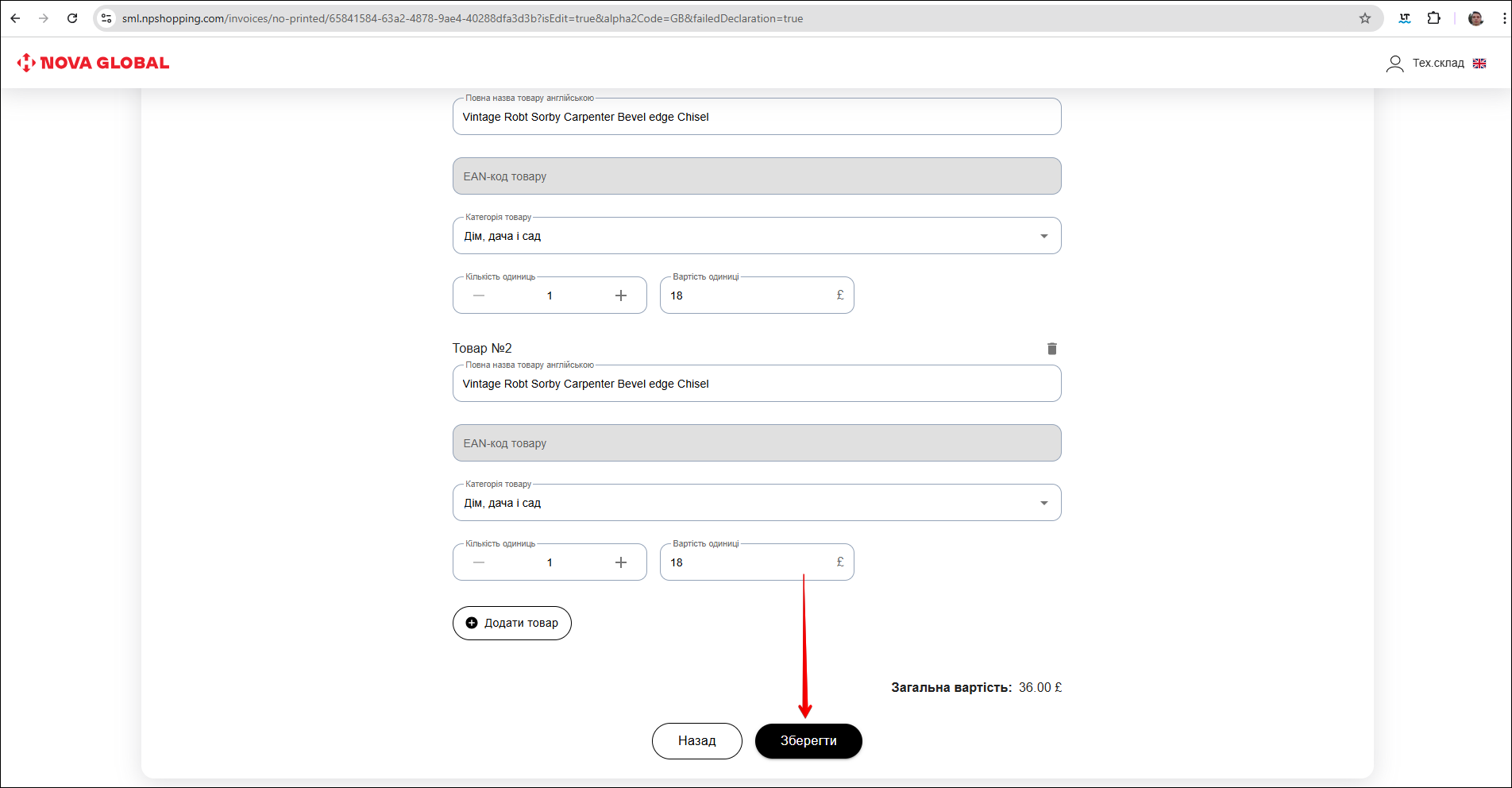Bookmark this page with star icon
The width and height of the screenshot is (1512, 788).
1364,18
